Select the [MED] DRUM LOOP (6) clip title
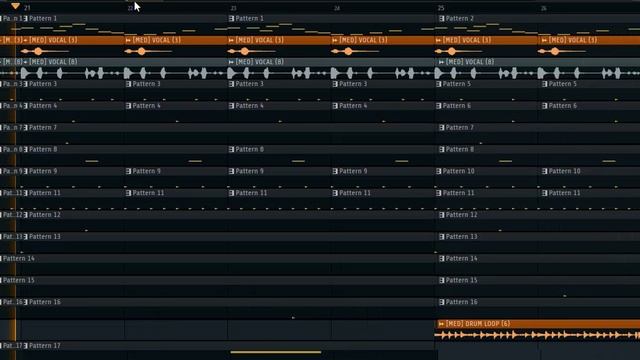Screen dimensions: 640x360 click(x=478, y=324)
